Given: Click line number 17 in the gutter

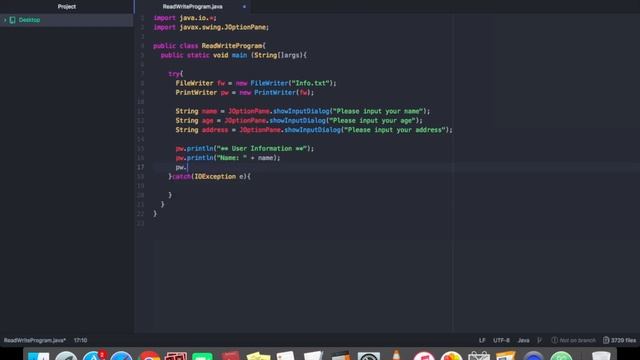Looking at the screenshot, I should (x=140, y=167).
